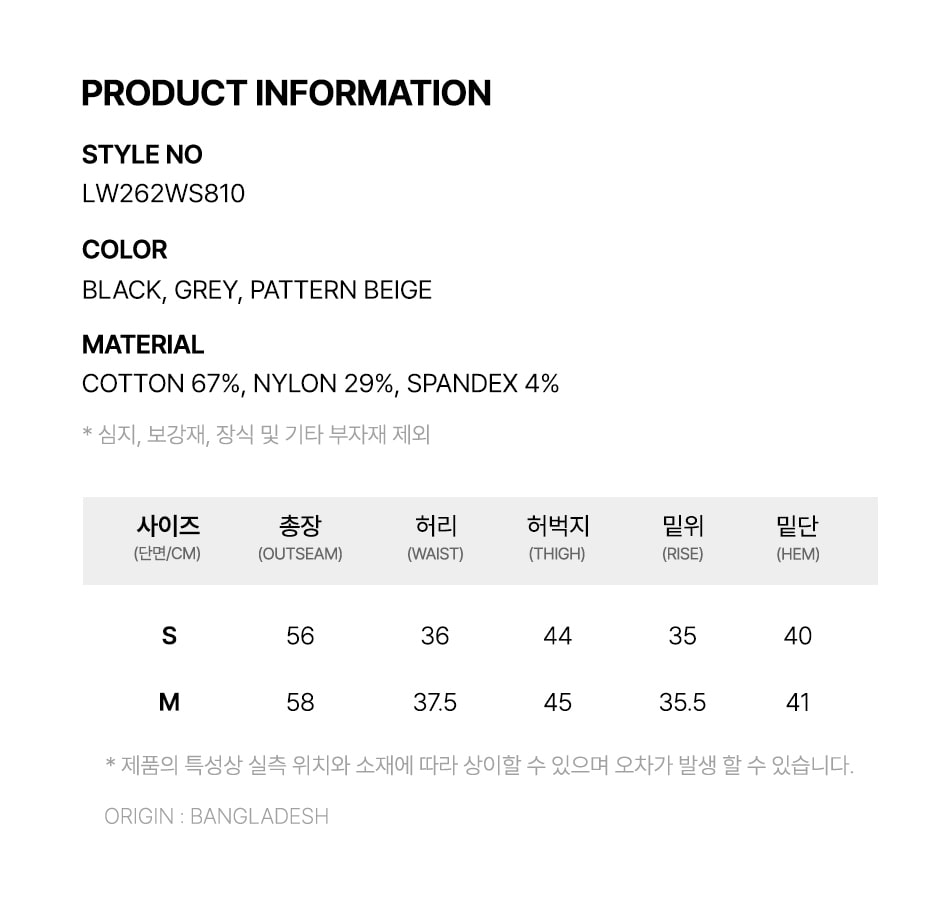Click the grey Korean material footnote
Viewport: 950px width, 903px height.
click(256, 435)
